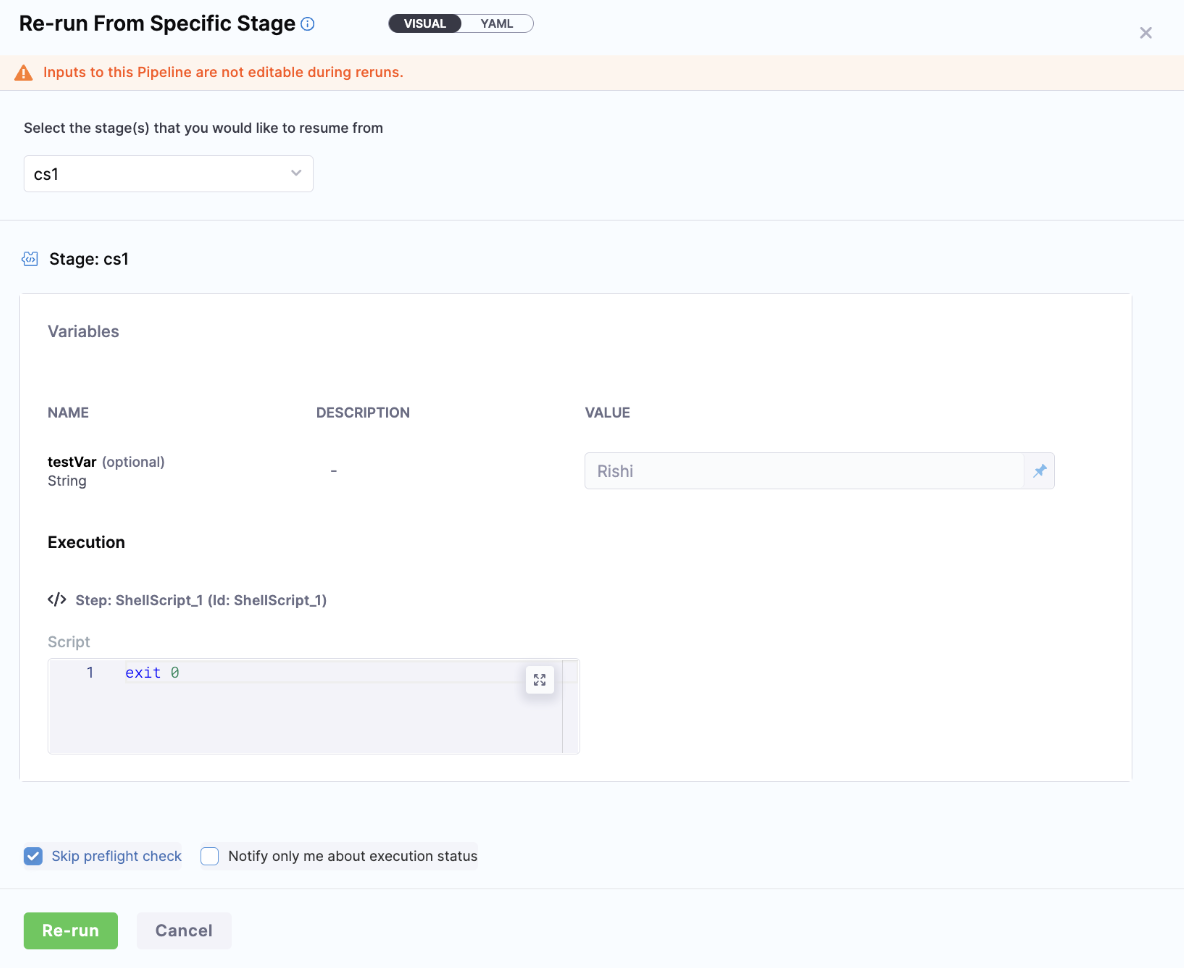The height and width of the screenshot is (968, 1184).
Task: Click the stage icon beside Stage: cs1
Action: click(30, 259)
